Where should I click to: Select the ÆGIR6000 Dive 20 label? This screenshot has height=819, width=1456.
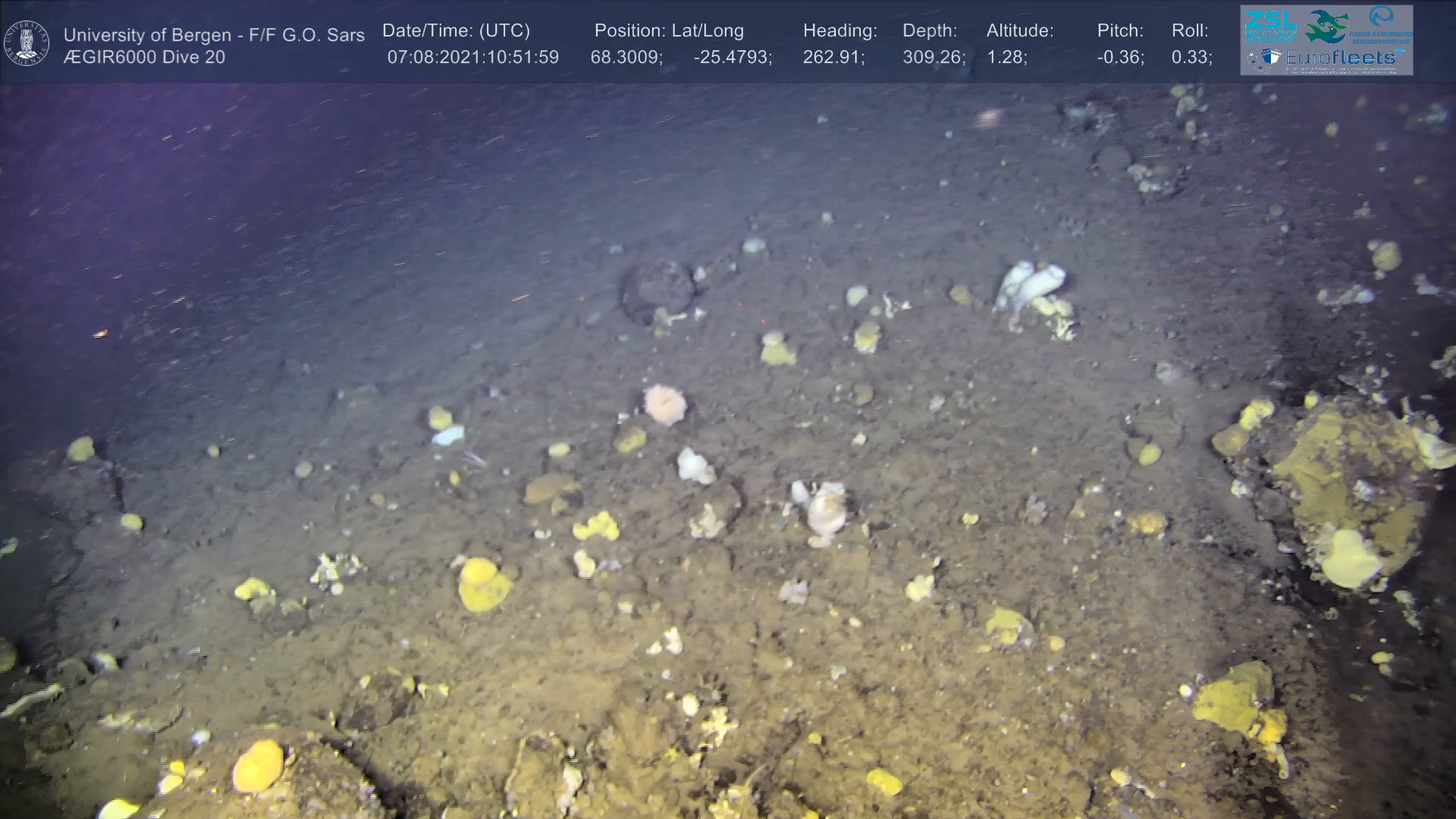click(144, 57)
